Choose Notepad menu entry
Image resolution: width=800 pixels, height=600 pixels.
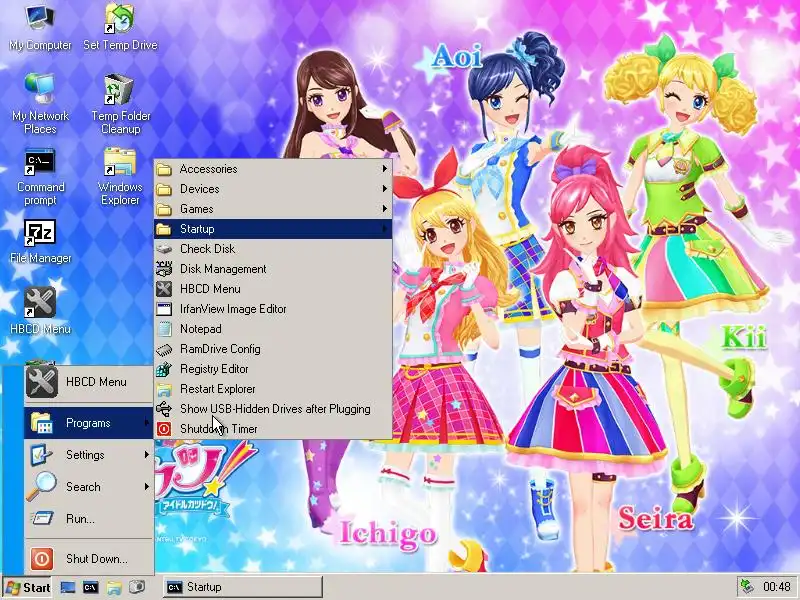click(273, 329)
